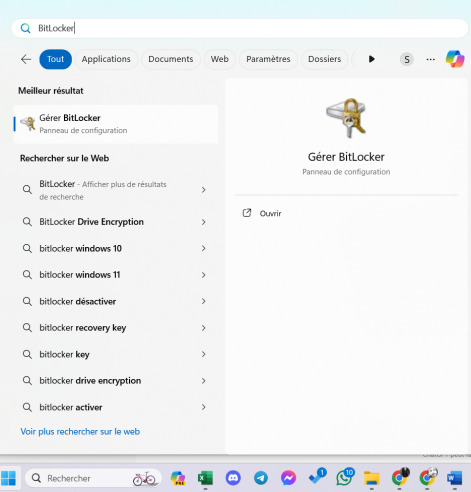Switch to the Dossiers tab

point(324,59)
